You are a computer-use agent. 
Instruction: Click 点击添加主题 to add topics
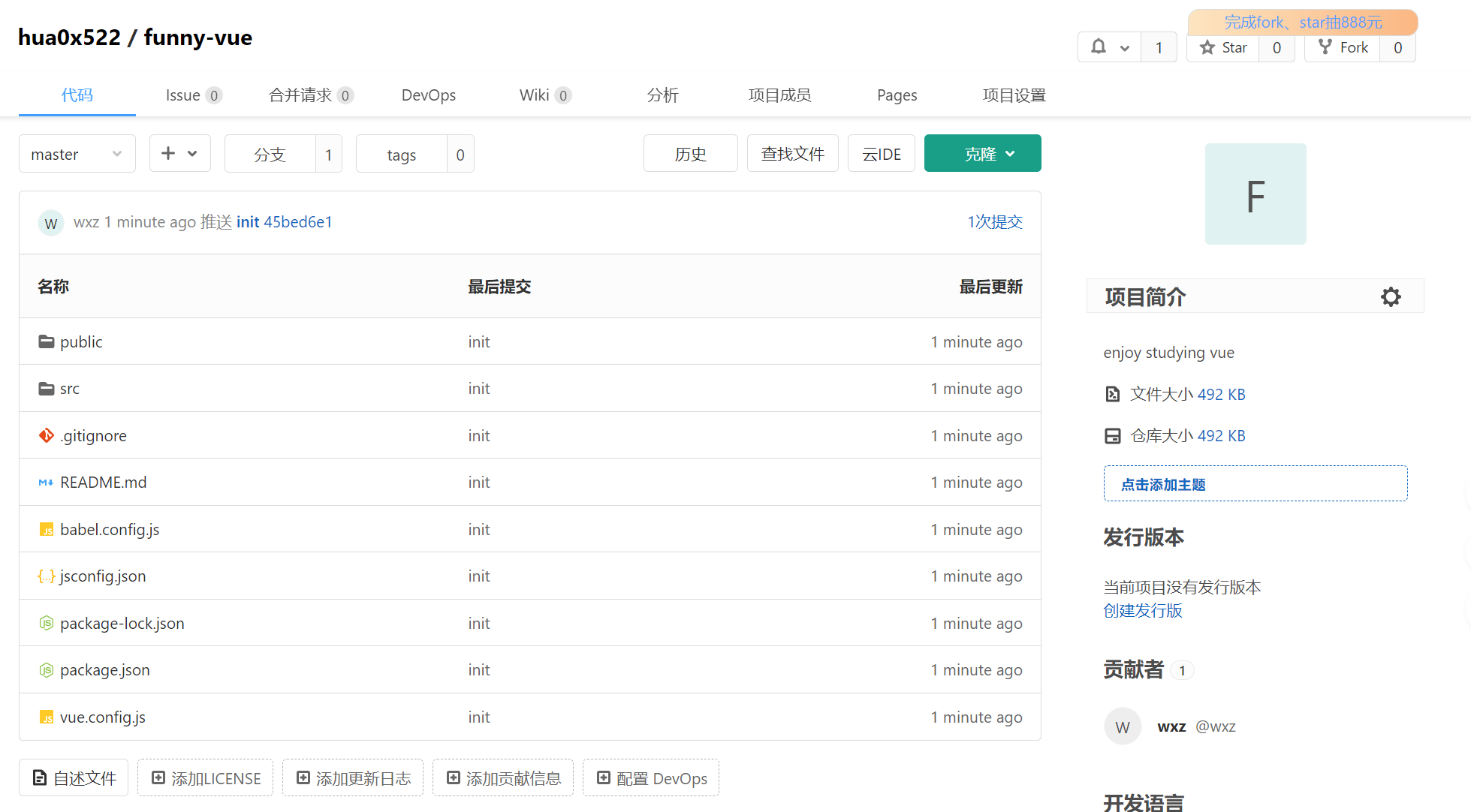pyautogui.click(x=1162, y=484)
